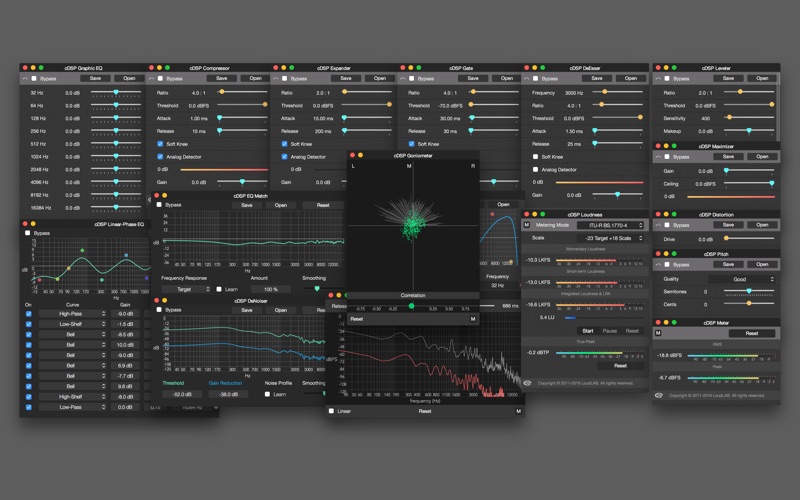Click Reset under True Peak in Loudness
The height and width of the screenshot is (500, 800).
pyautogui.click(x=620, y=366)
